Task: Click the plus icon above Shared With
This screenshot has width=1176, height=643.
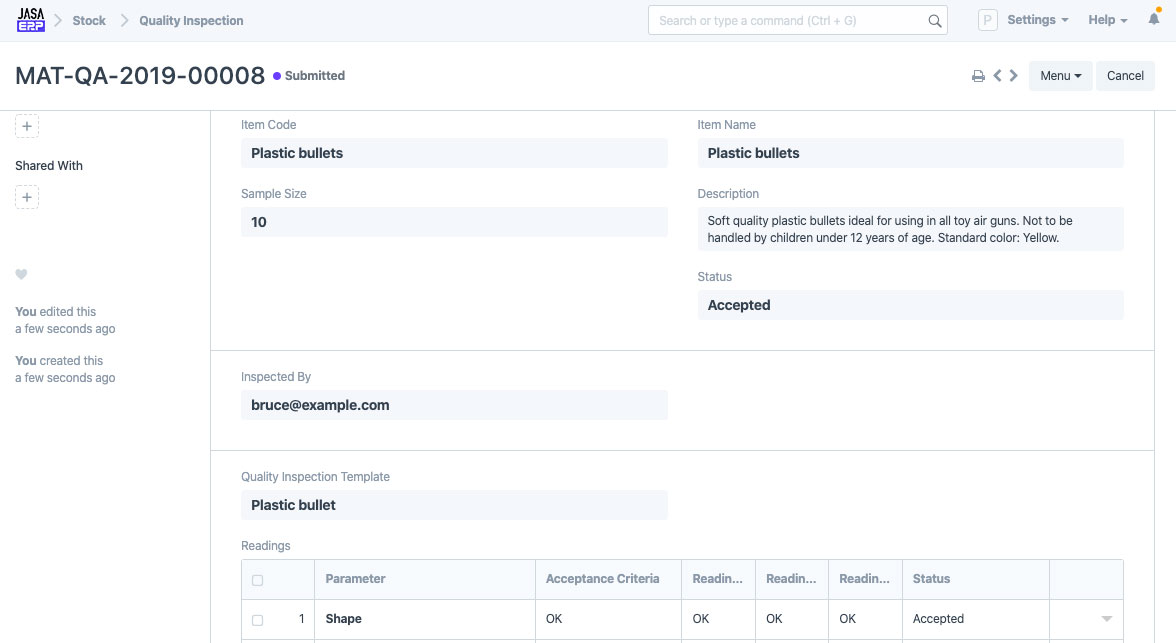Action: [27, 126]
